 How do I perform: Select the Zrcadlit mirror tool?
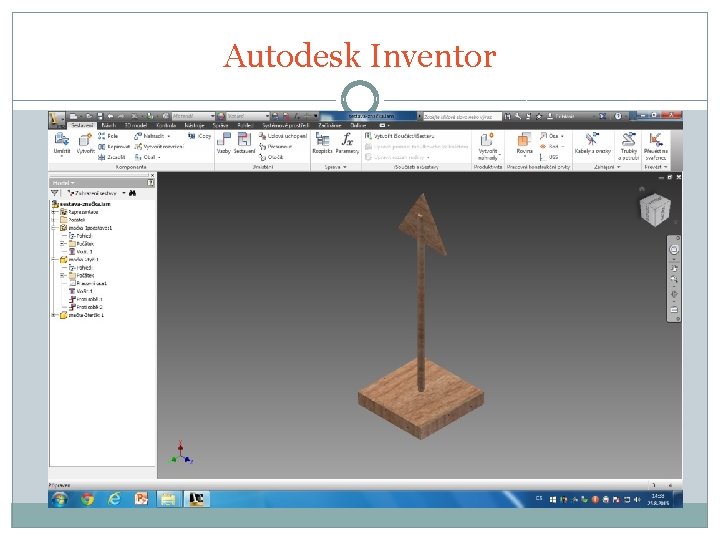111,157
